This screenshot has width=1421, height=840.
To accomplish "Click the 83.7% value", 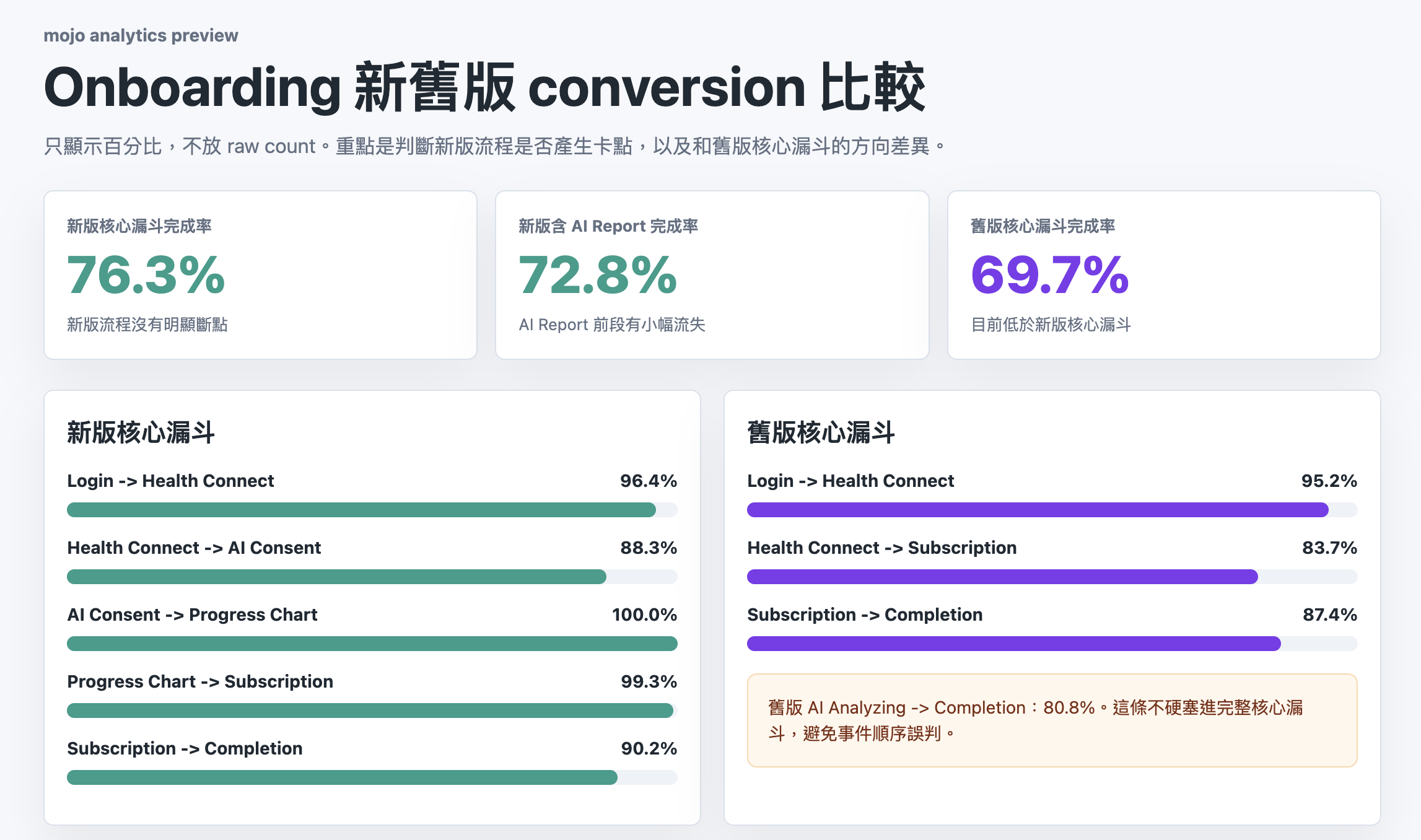I will click(x=1329, y=548).
